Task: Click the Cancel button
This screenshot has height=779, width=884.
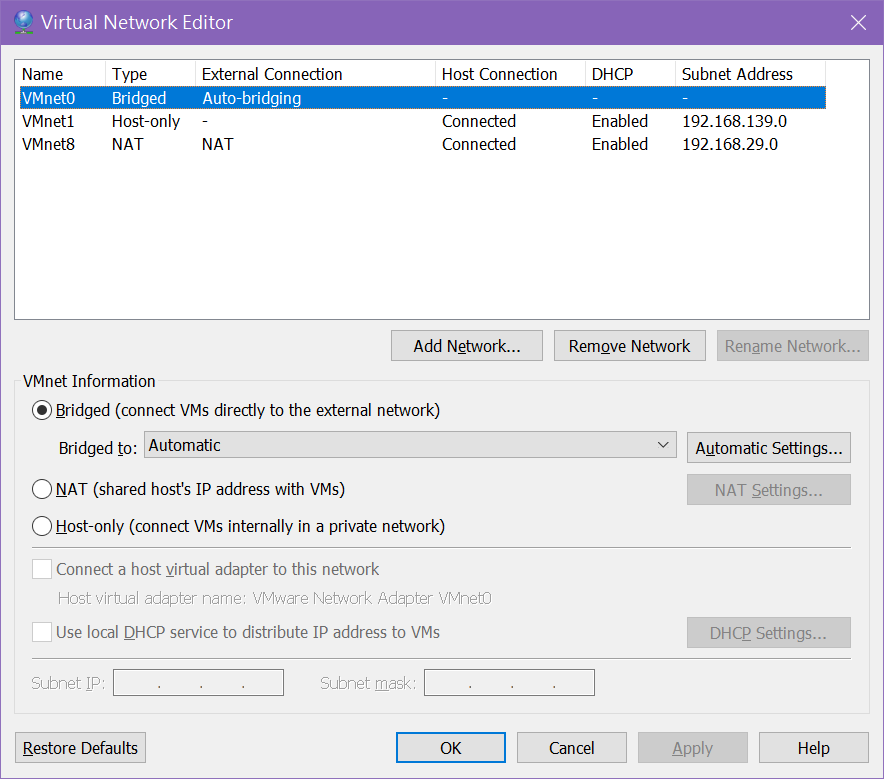Action: [572, 747]
